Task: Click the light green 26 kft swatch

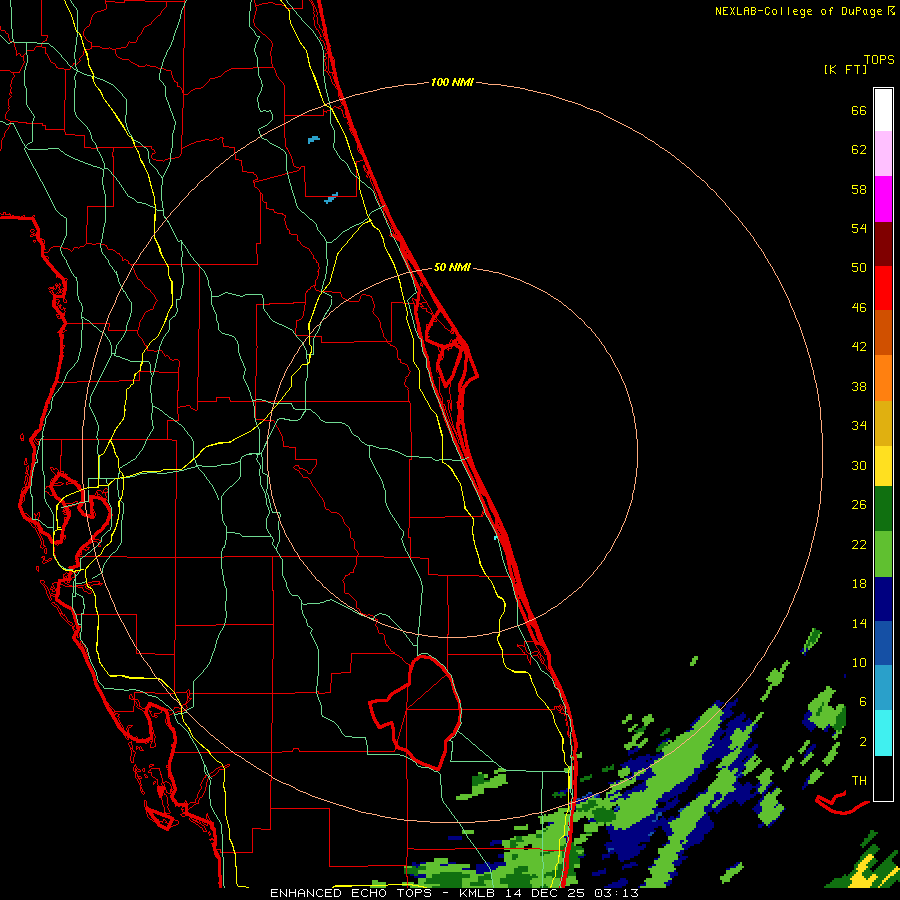Action: pyautogui.click(x=883, y=554)
